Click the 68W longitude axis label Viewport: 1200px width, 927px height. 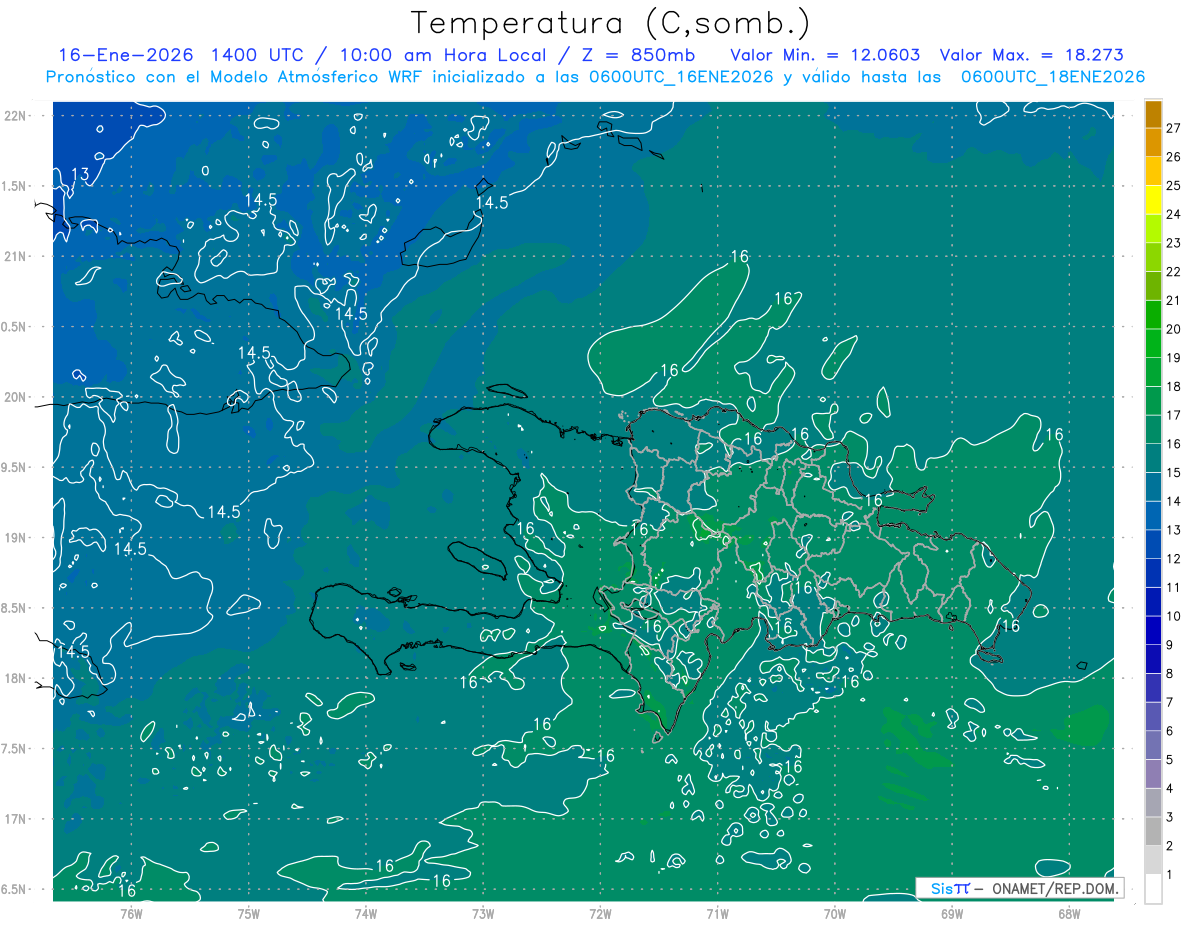pos(1068,914)
